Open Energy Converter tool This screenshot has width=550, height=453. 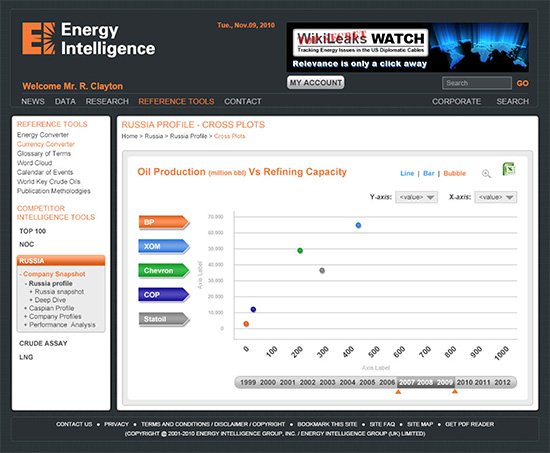coord(43,135)
